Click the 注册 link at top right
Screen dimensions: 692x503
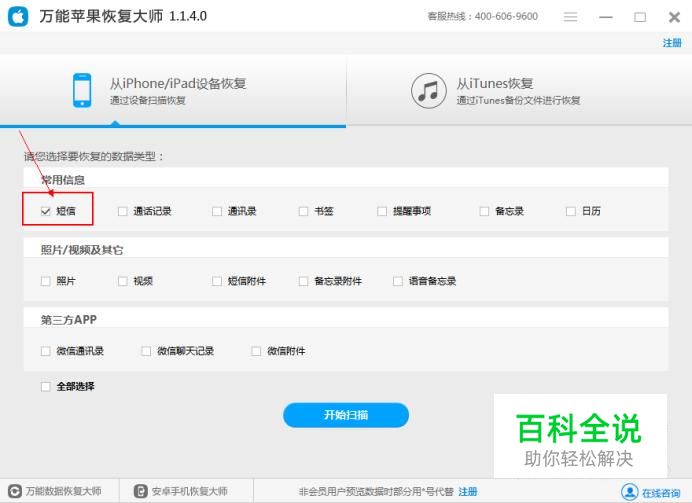coord(672,43)
